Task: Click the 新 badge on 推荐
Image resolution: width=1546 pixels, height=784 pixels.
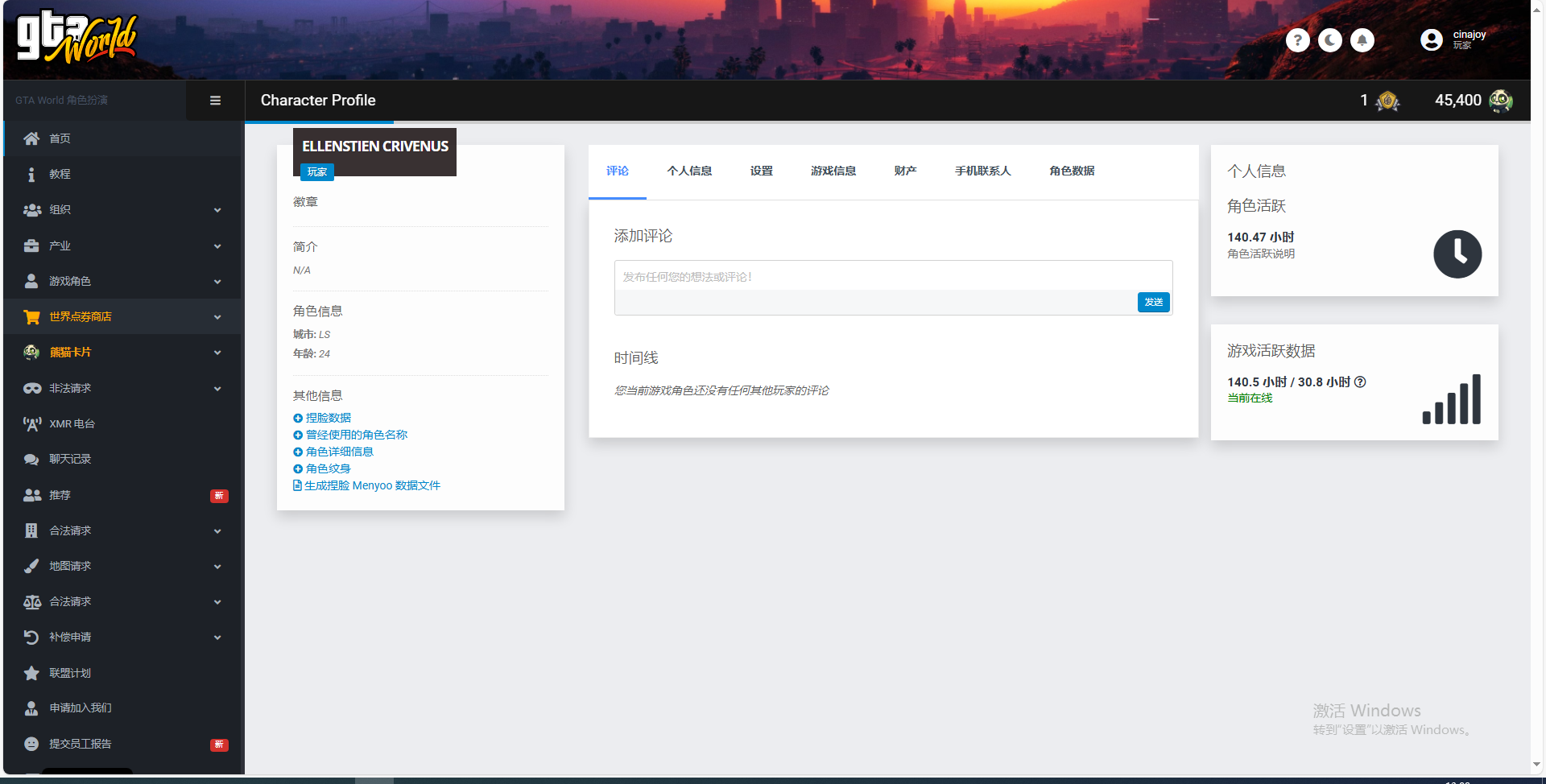Action: 219,496
